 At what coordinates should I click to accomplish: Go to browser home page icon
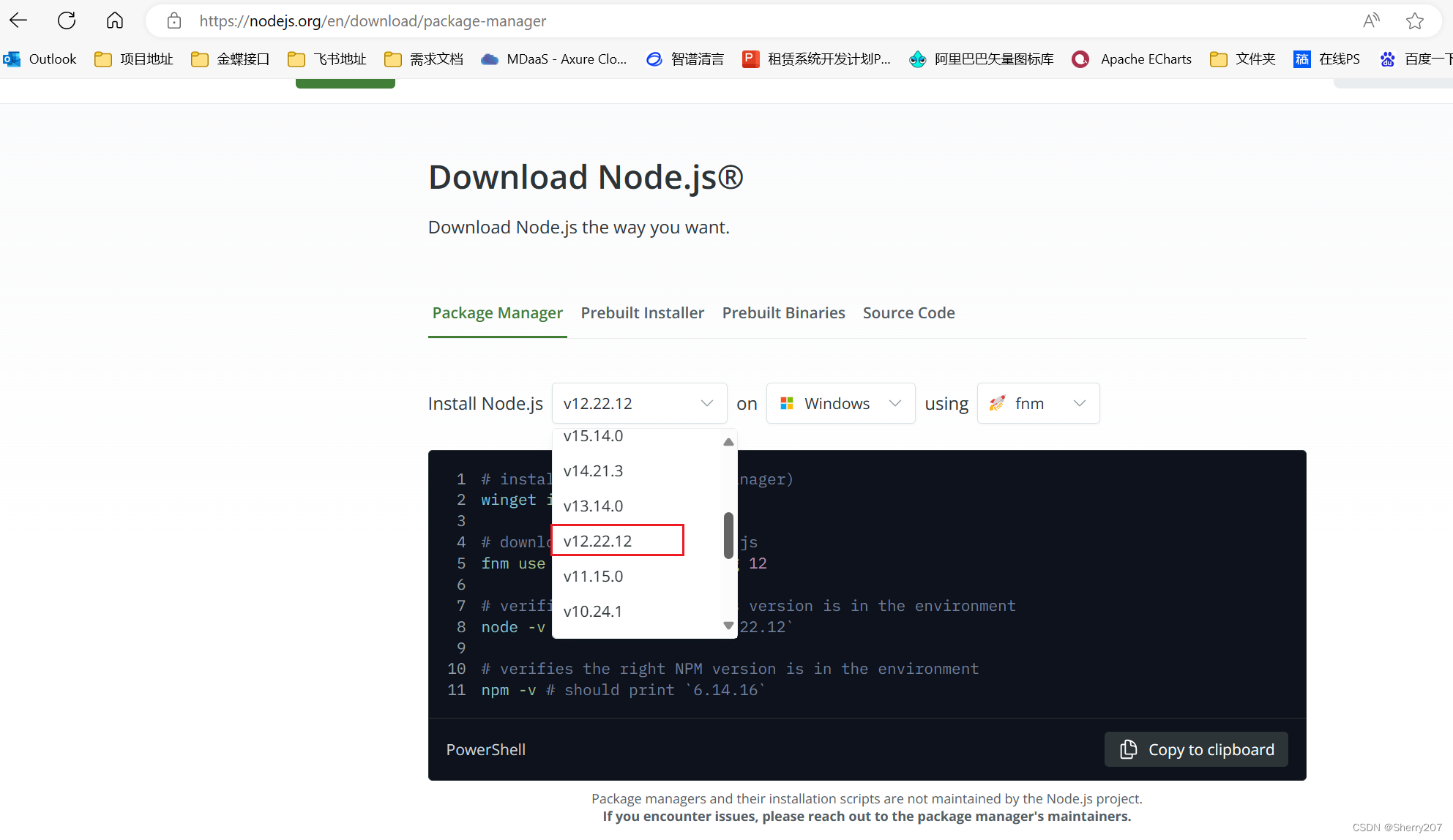click(x=115, y=20)
